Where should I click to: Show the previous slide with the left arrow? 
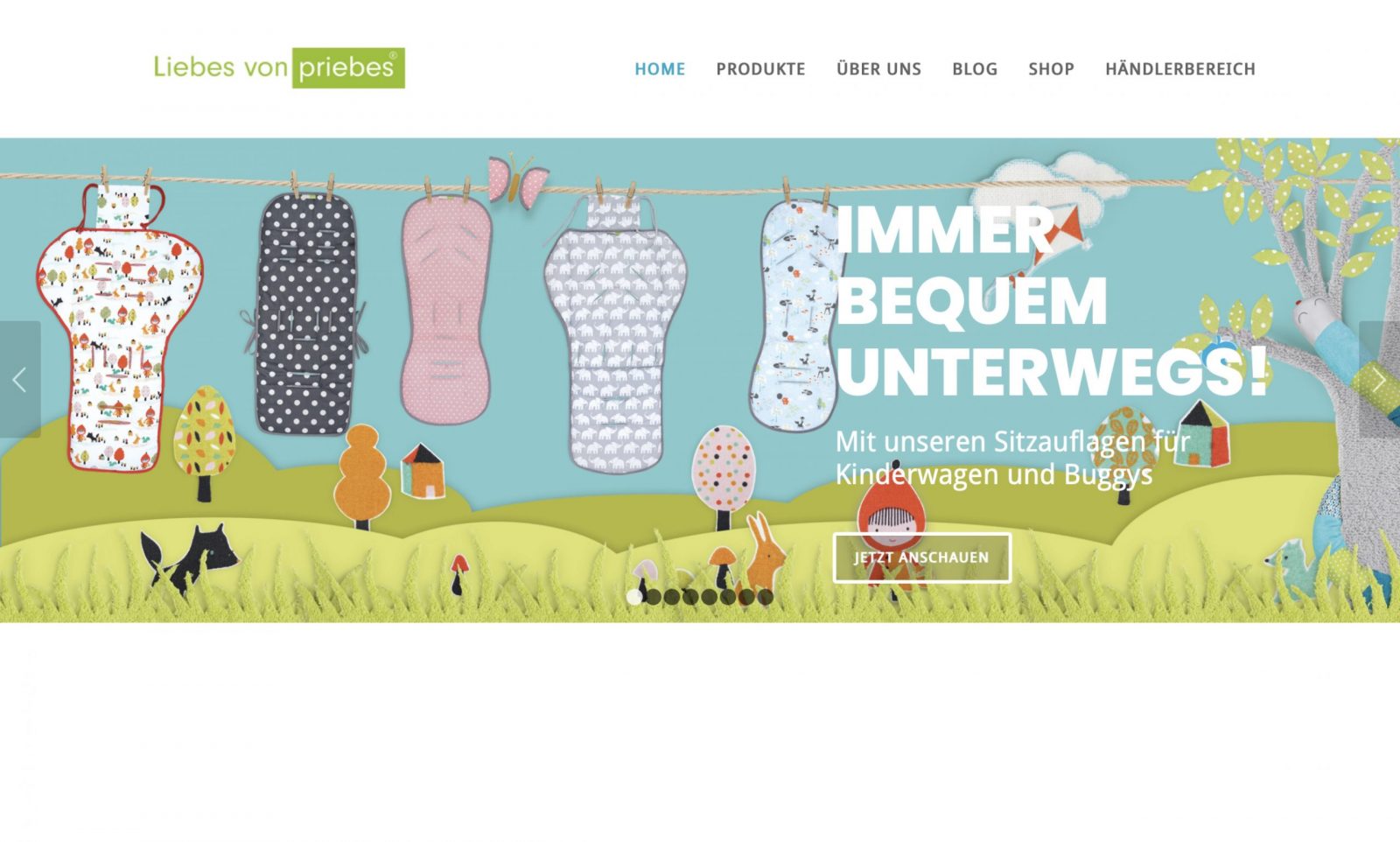[x=20, y=379]
